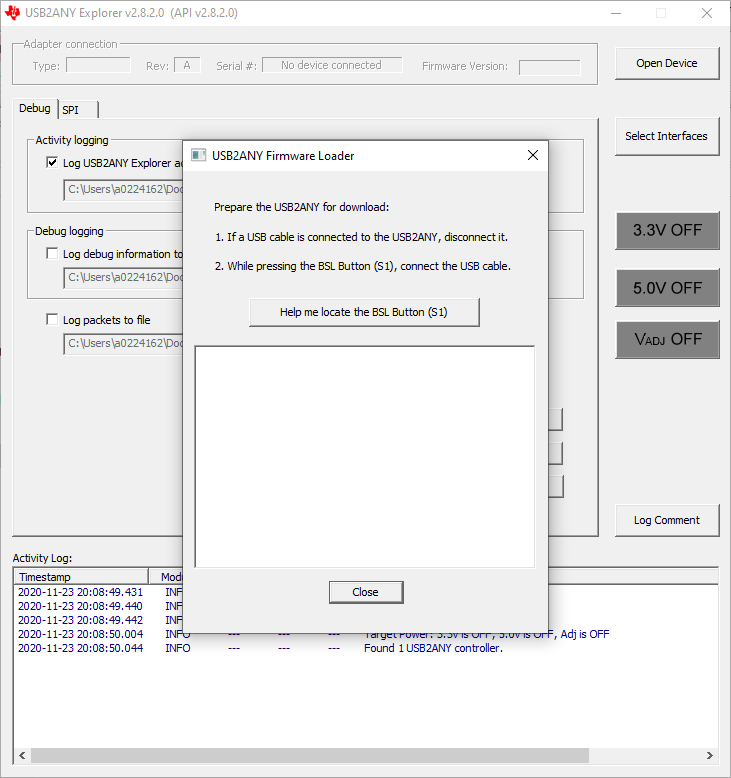Click the Close button in Firmware Loader
The width and height of the screenshot is (731, 778).
tap(366, 592)
